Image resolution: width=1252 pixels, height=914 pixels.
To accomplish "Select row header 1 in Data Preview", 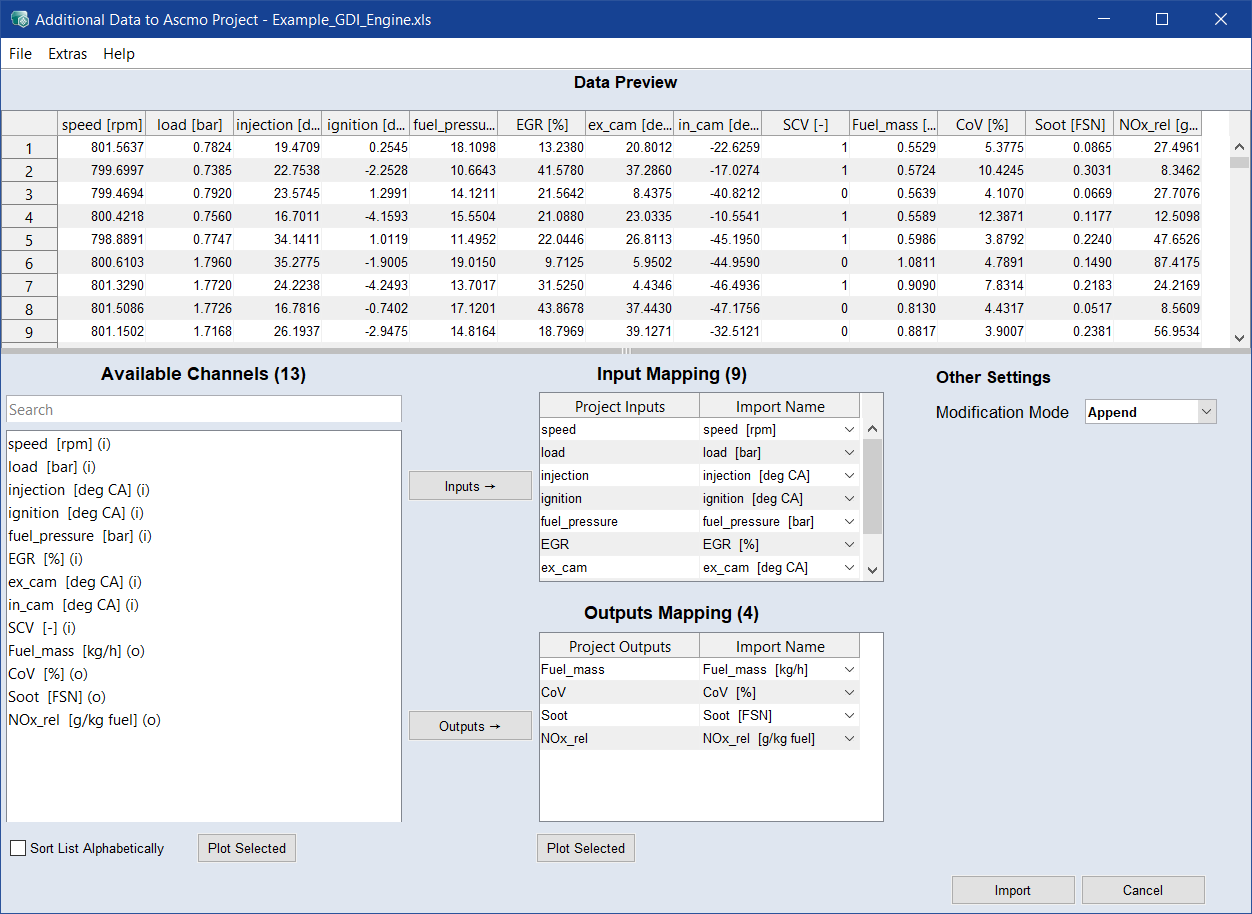I will coord(29,148).
